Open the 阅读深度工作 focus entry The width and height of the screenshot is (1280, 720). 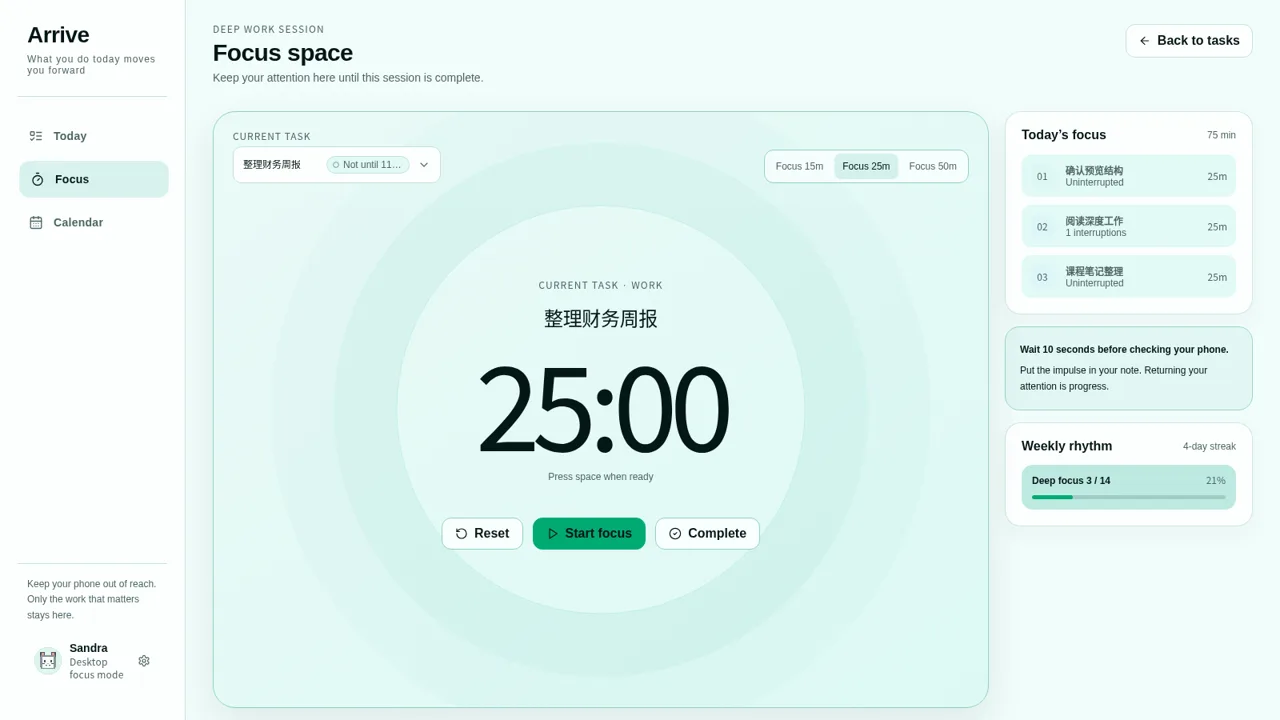tap(1129, 226)
